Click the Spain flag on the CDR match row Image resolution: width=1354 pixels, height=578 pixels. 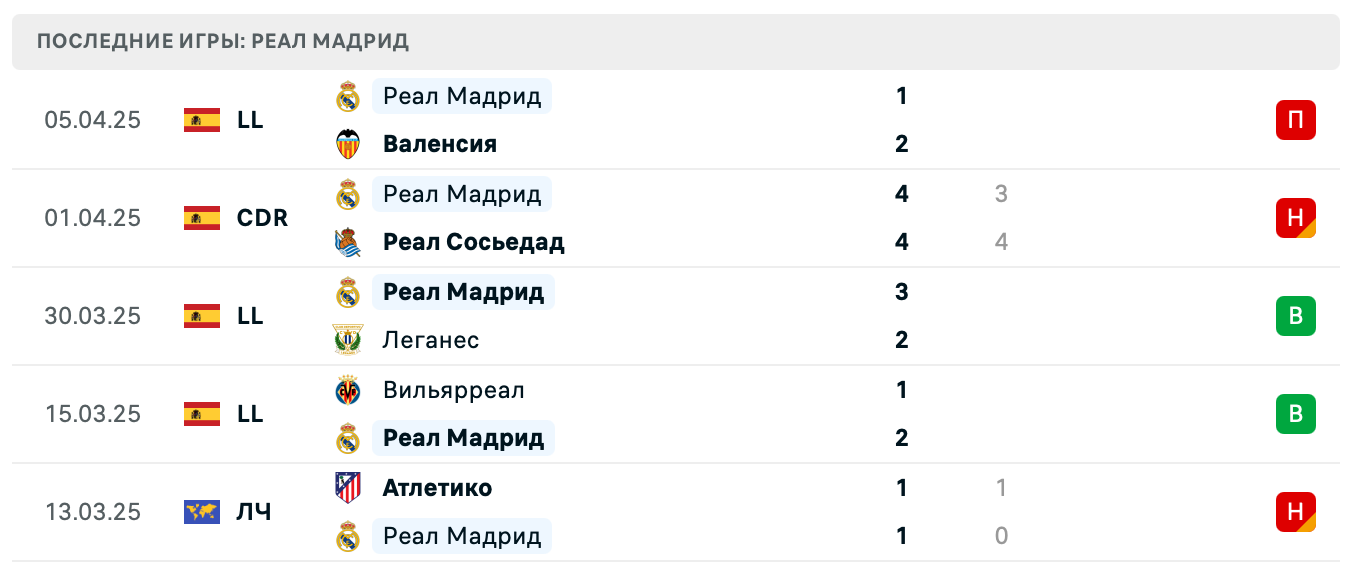pos(200,217)
